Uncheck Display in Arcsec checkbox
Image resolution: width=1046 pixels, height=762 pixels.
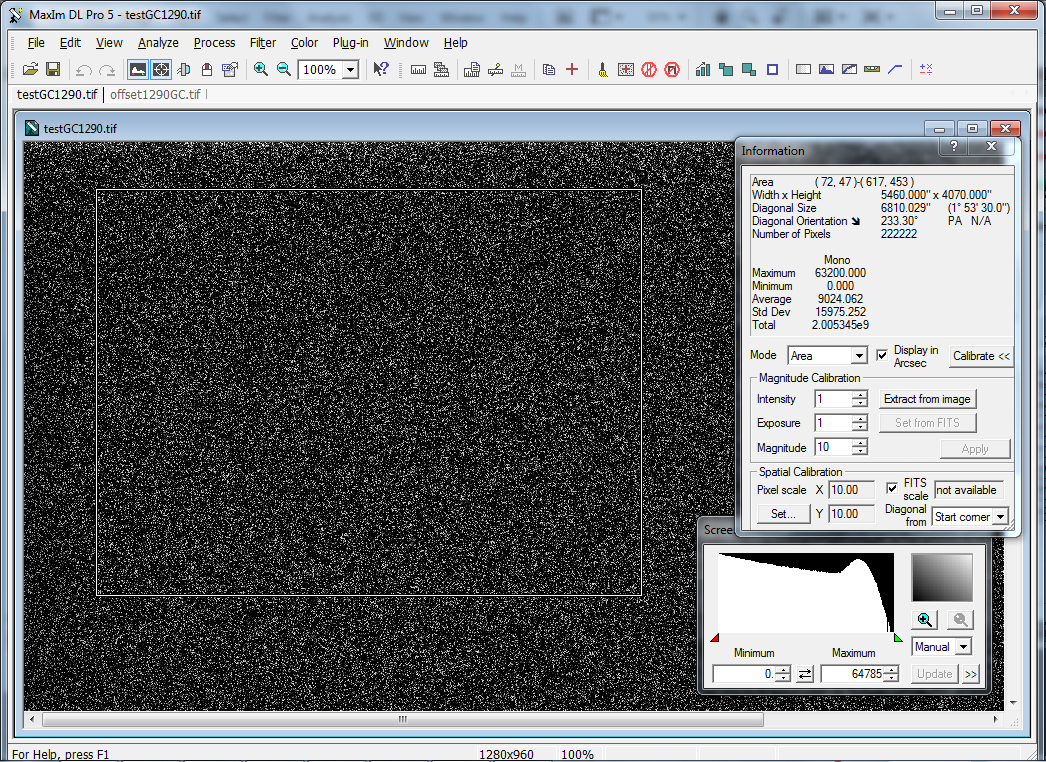pyautogui.click(x=882, y=355)
